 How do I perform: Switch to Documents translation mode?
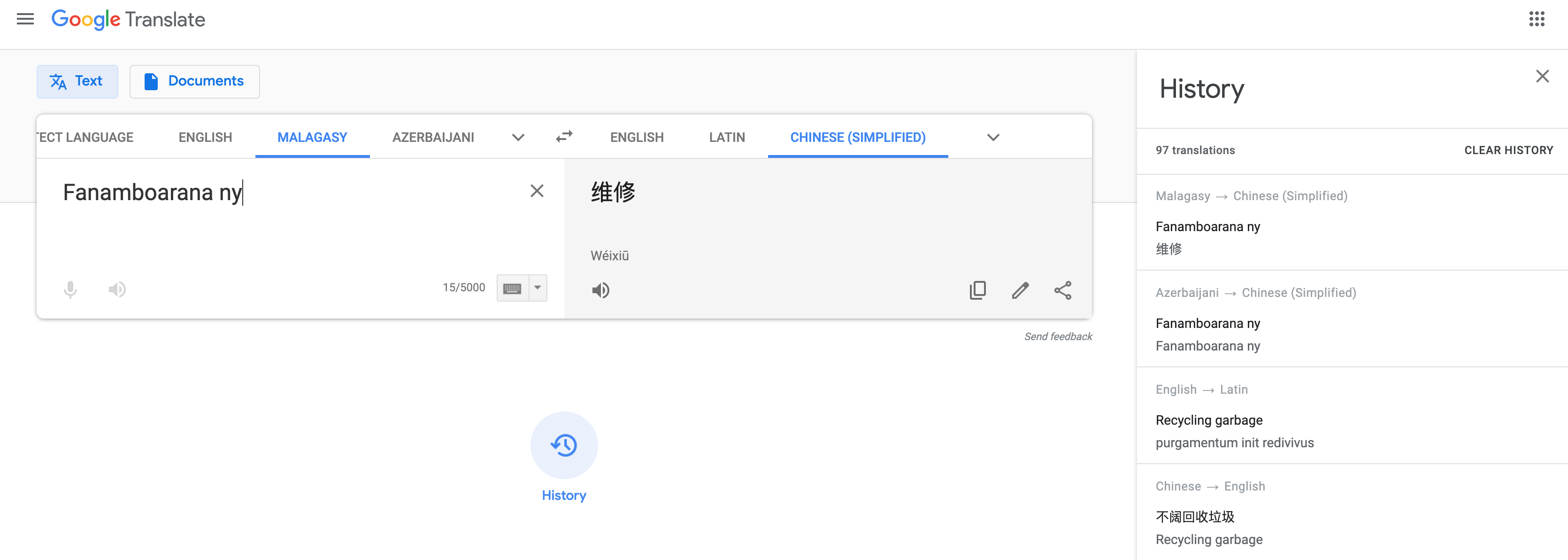(195, 82)
